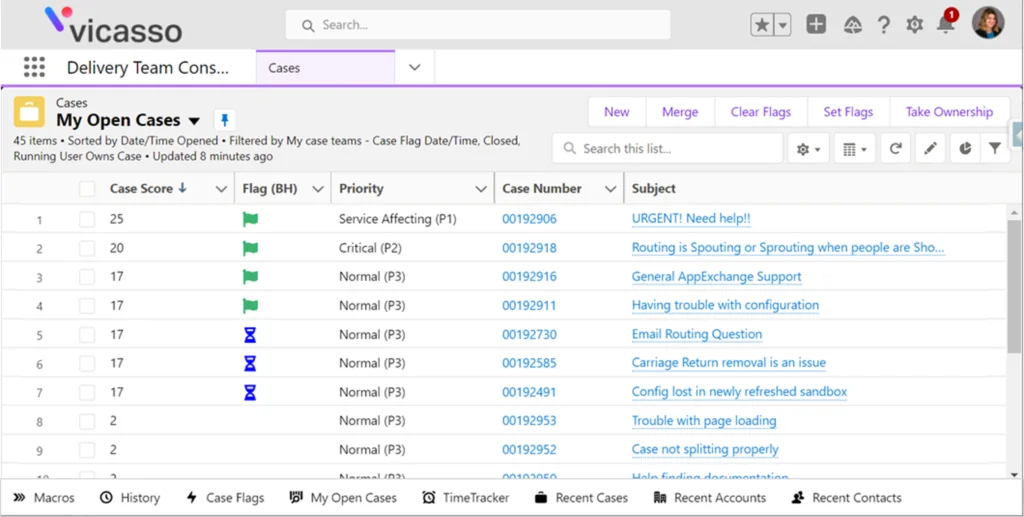Select the checkbox for case 00192918
This screenshot has width=1024, height=517.
coord(87,248)
